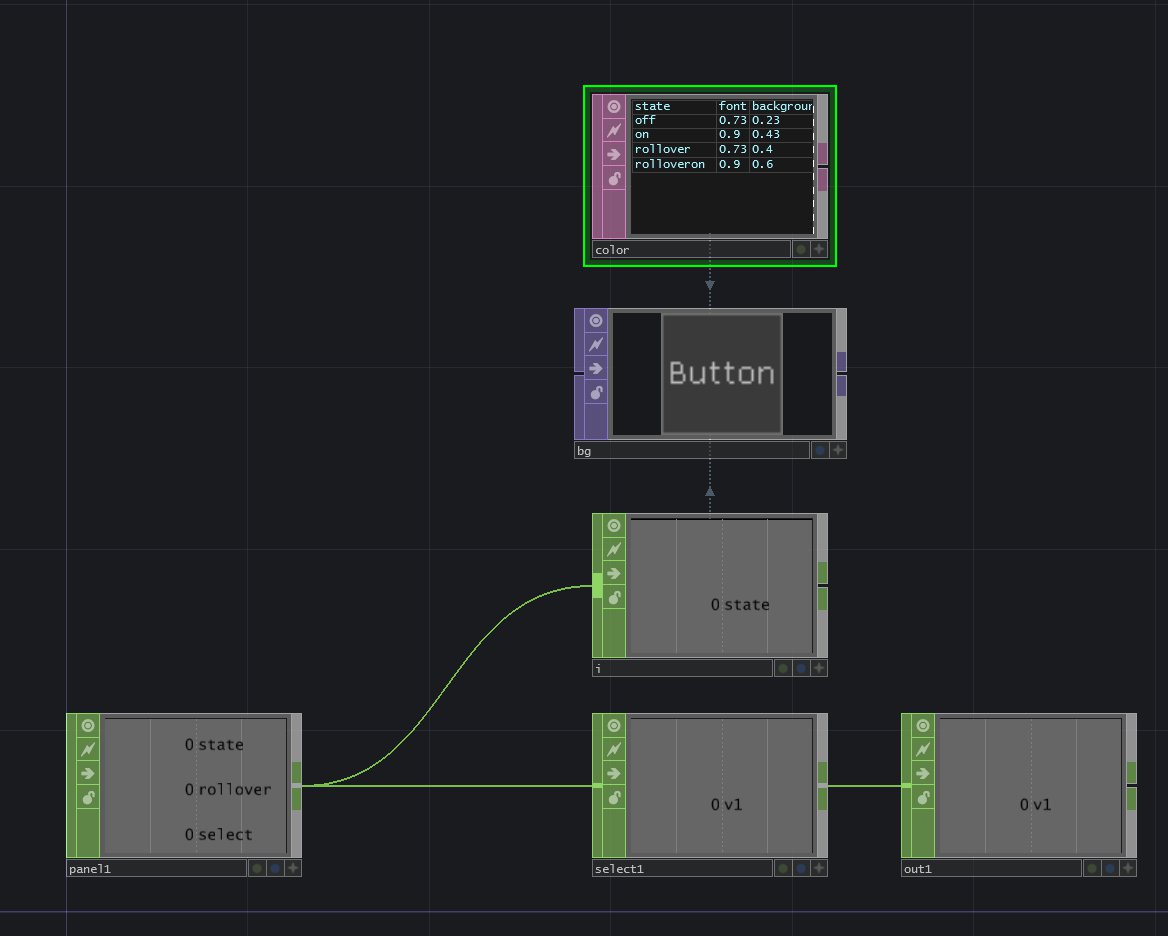Toggle the blue display flag on bg
This screenshot has width=1168, height=936.
[820, 450]
